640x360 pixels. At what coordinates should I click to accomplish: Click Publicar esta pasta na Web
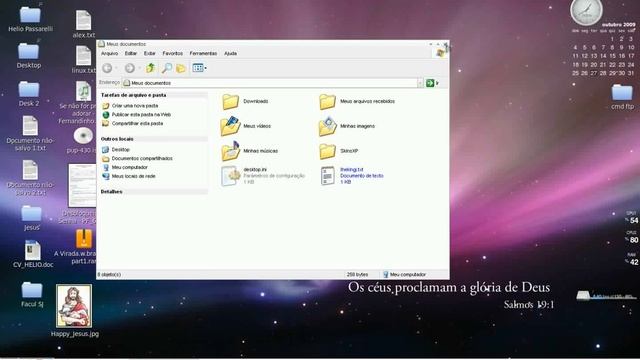141,115
